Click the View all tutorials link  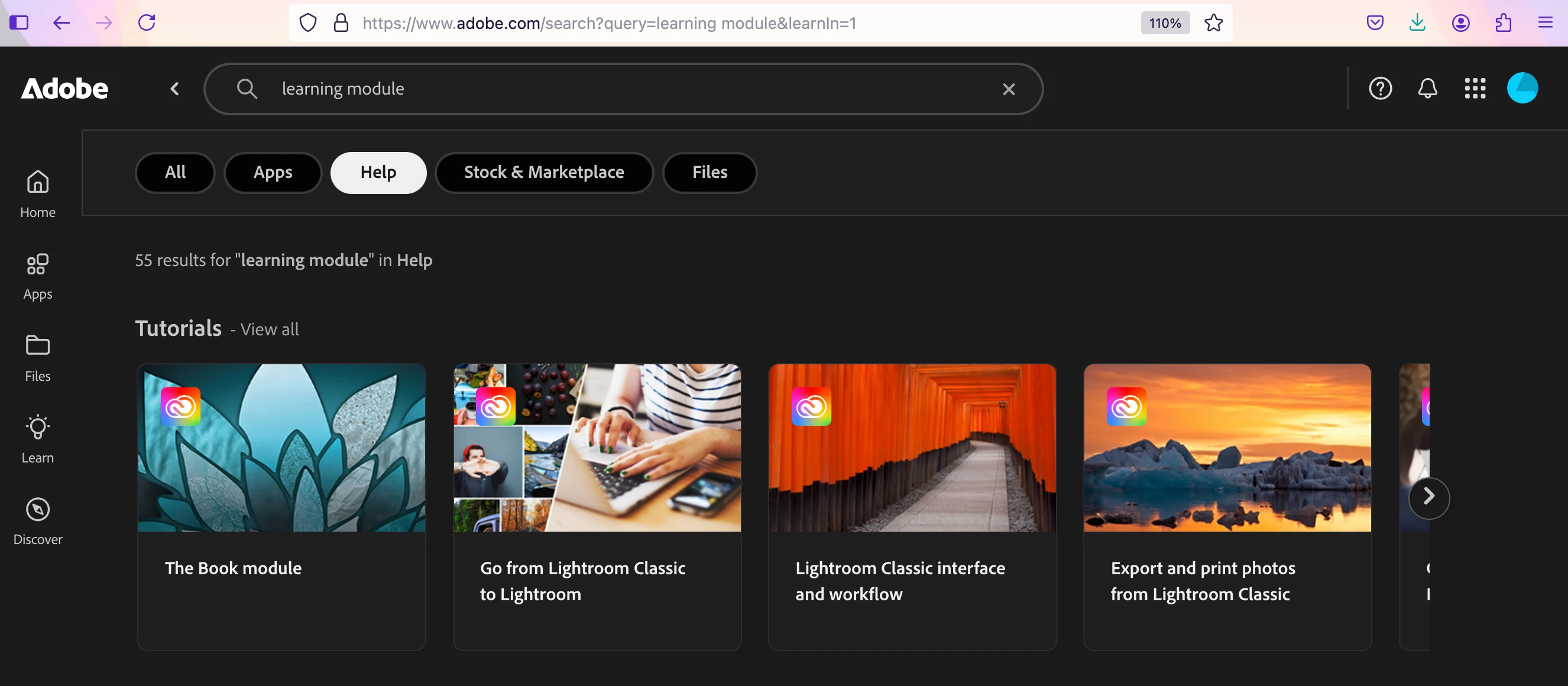(x=269, y=329)
